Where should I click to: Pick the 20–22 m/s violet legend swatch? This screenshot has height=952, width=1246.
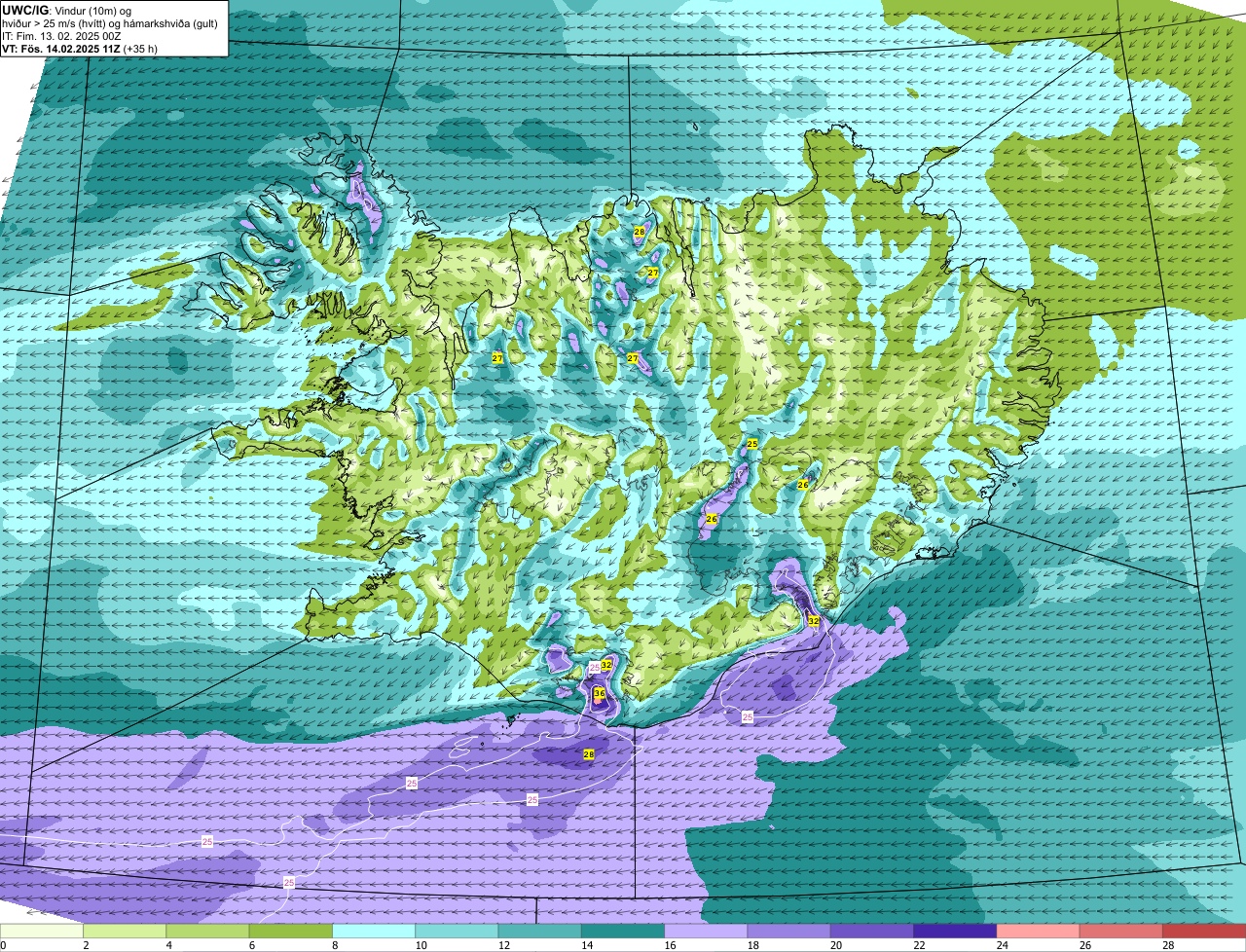pos(872,932)
